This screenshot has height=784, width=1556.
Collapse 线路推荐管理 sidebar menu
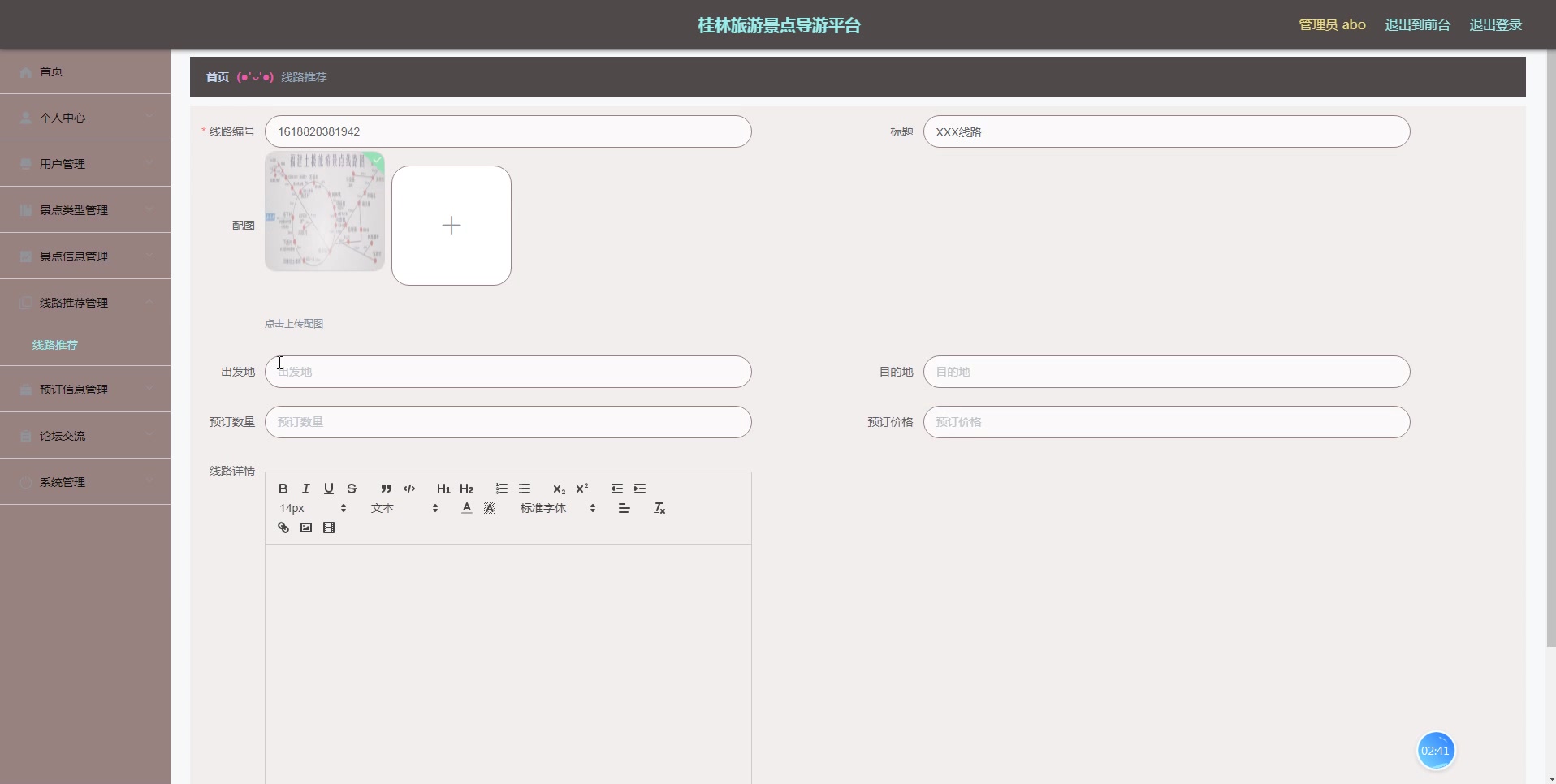85,303
